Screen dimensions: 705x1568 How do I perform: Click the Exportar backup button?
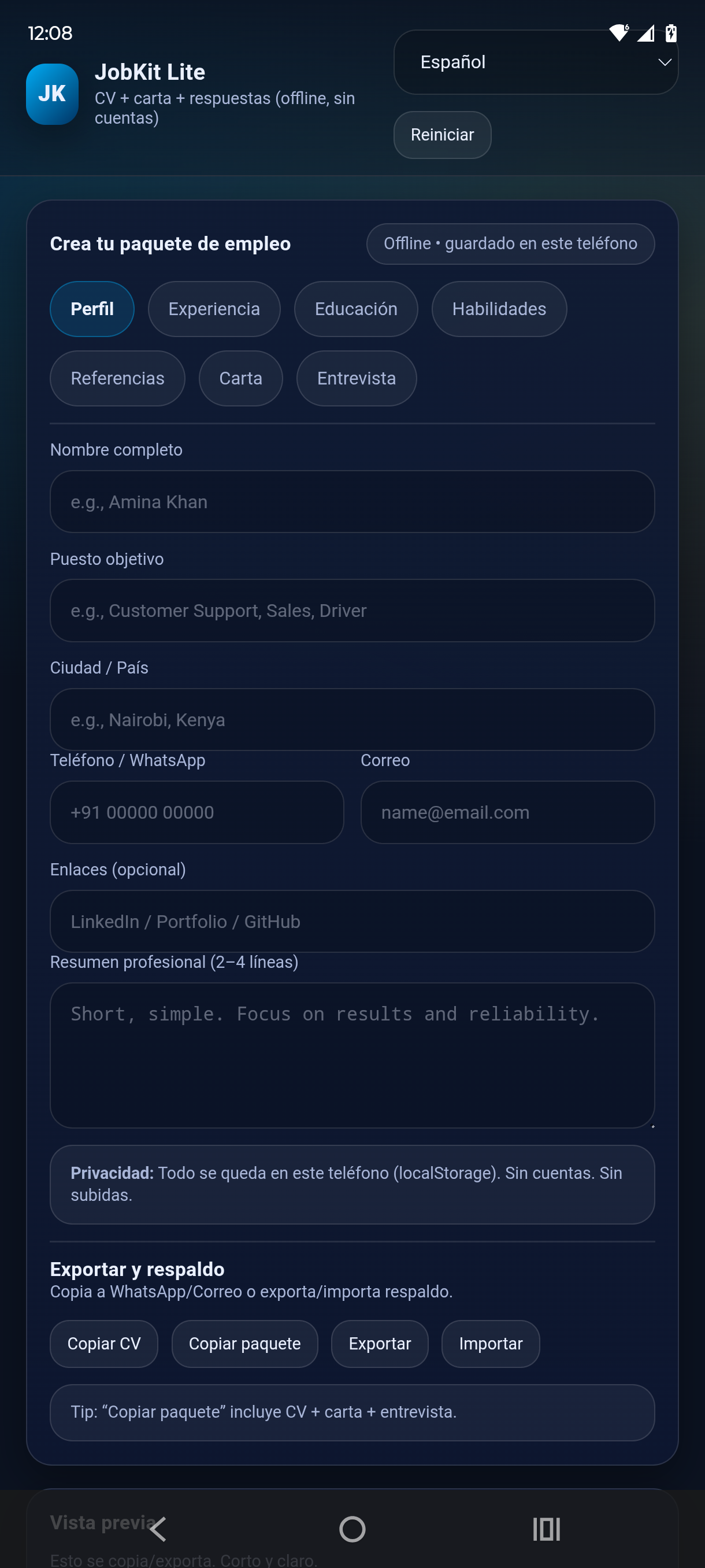[x=379, y=1344]
